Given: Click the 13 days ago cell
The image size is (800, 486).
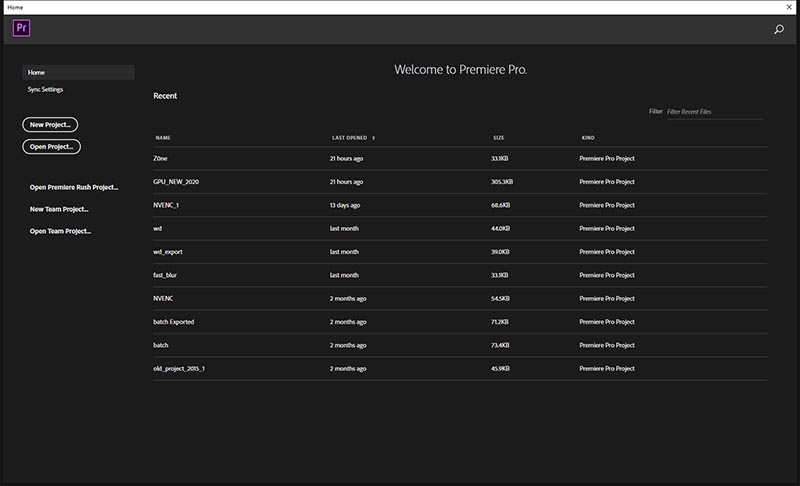Looking at the screenshot, I should pos(345,205).
